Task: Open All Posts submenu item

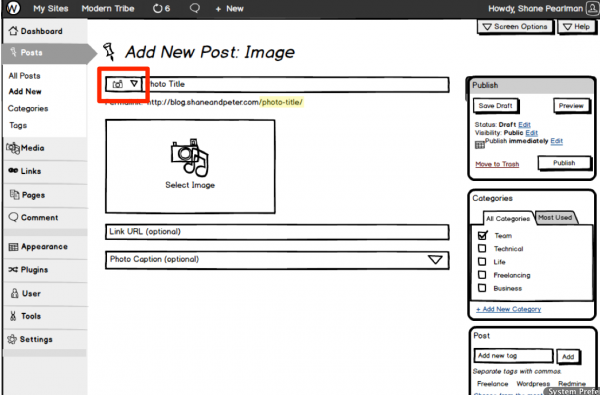Action: 24,76
